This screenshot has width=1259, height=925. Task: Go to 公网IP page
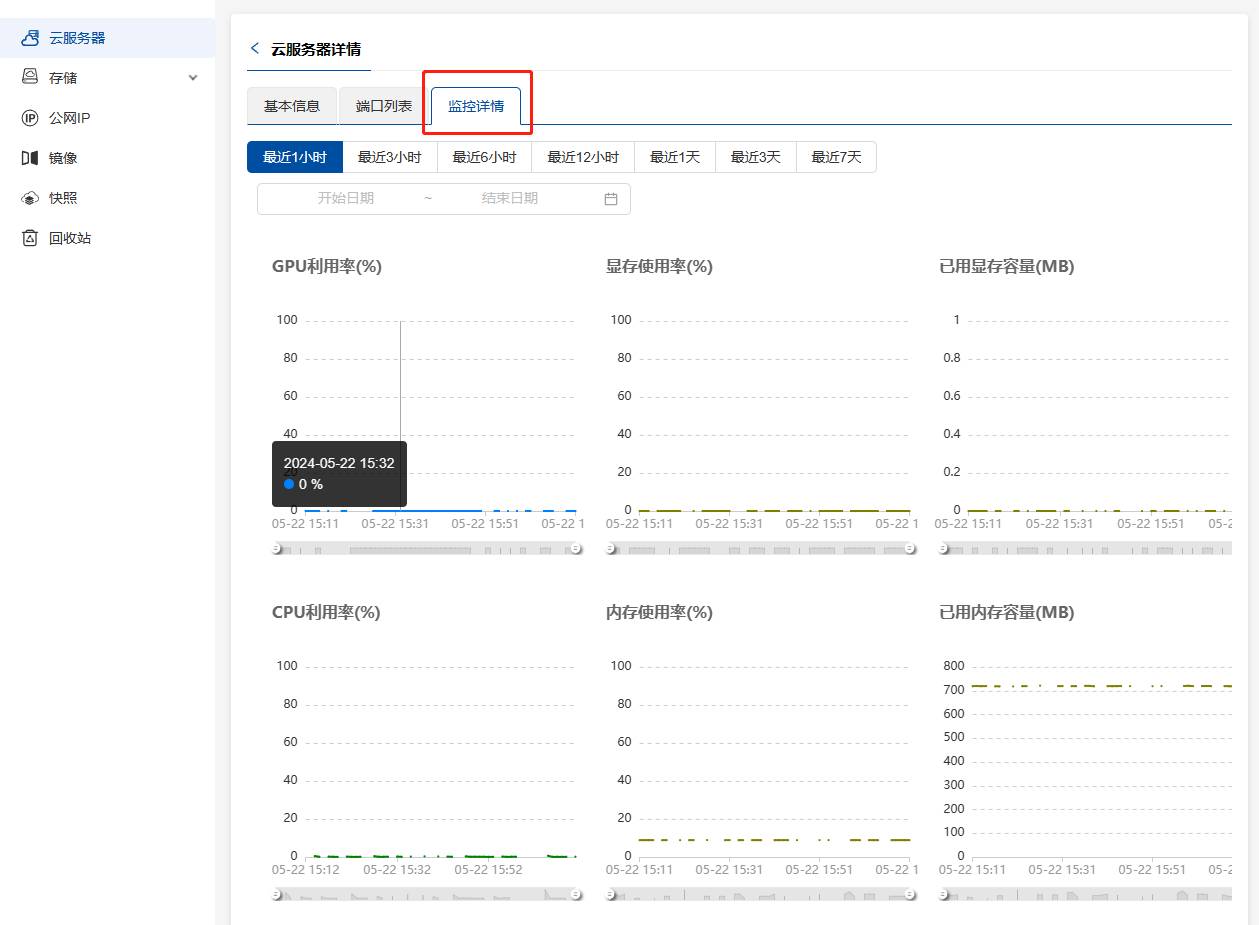(107, 118)
